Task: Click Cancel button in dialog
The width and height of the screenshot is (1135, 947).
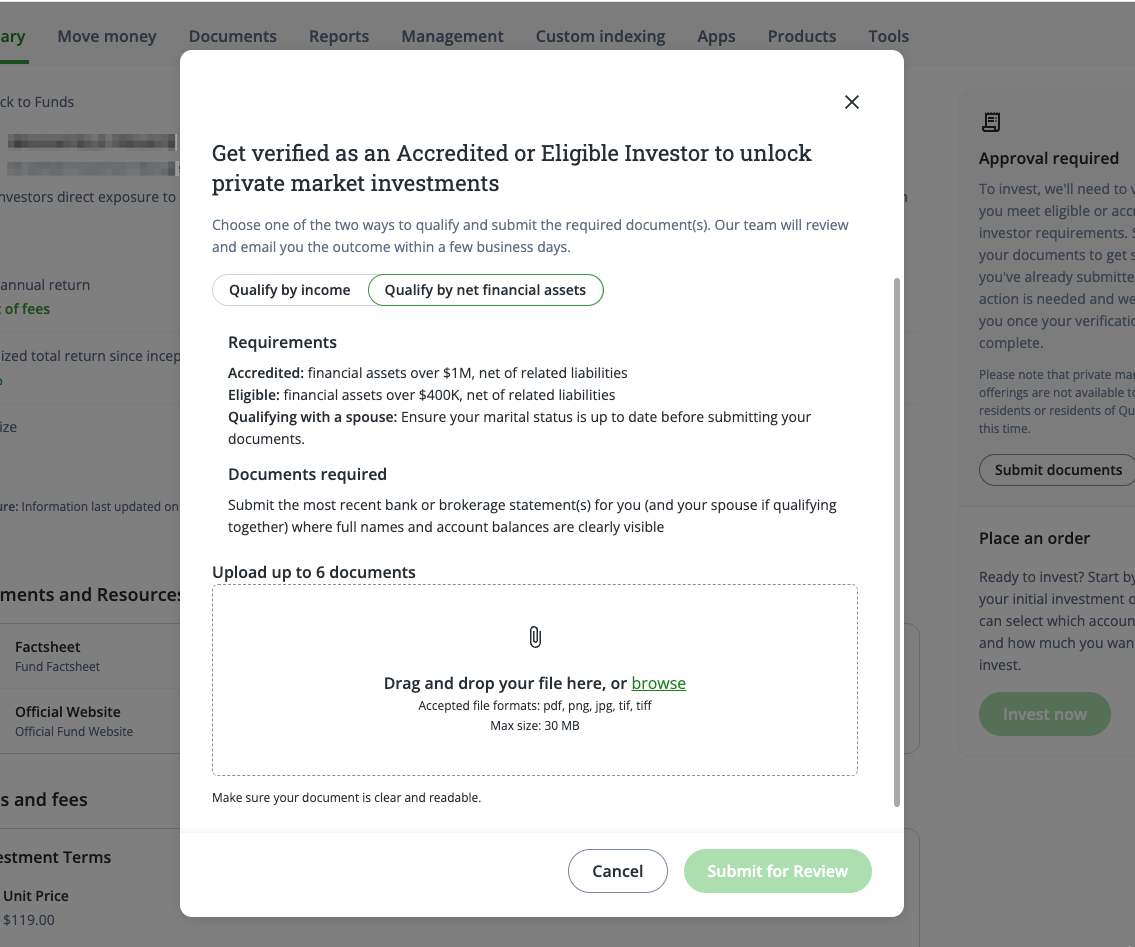Action: point(617,871)
